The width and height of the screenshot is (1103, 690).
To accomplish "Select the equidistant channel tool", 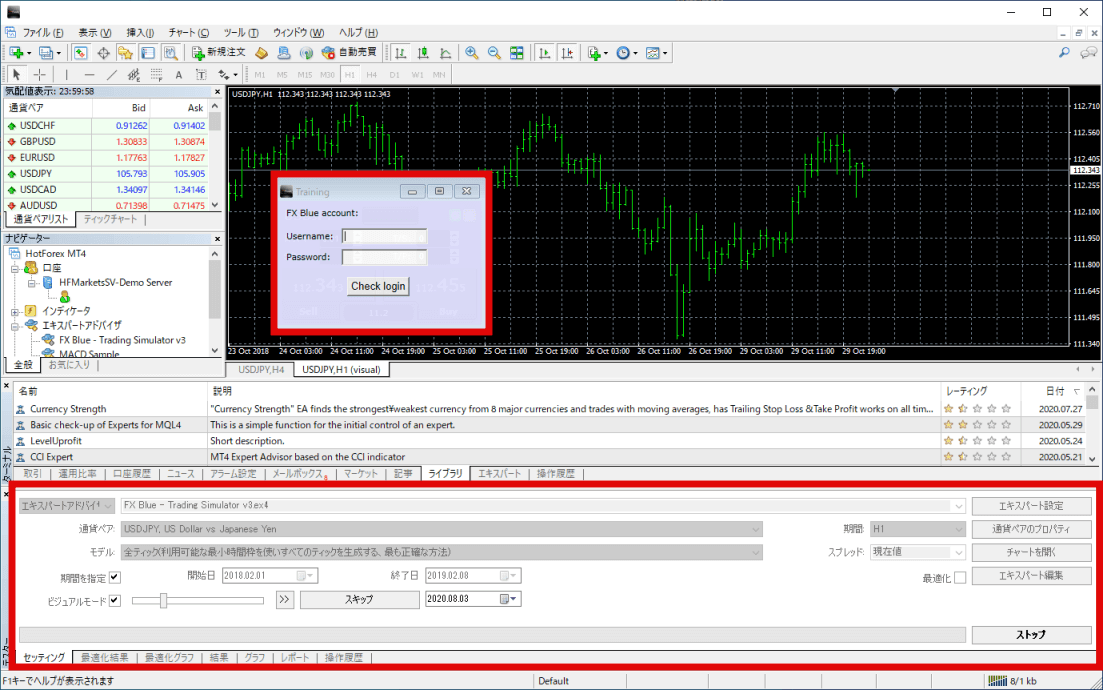I will tap(134, 75).
